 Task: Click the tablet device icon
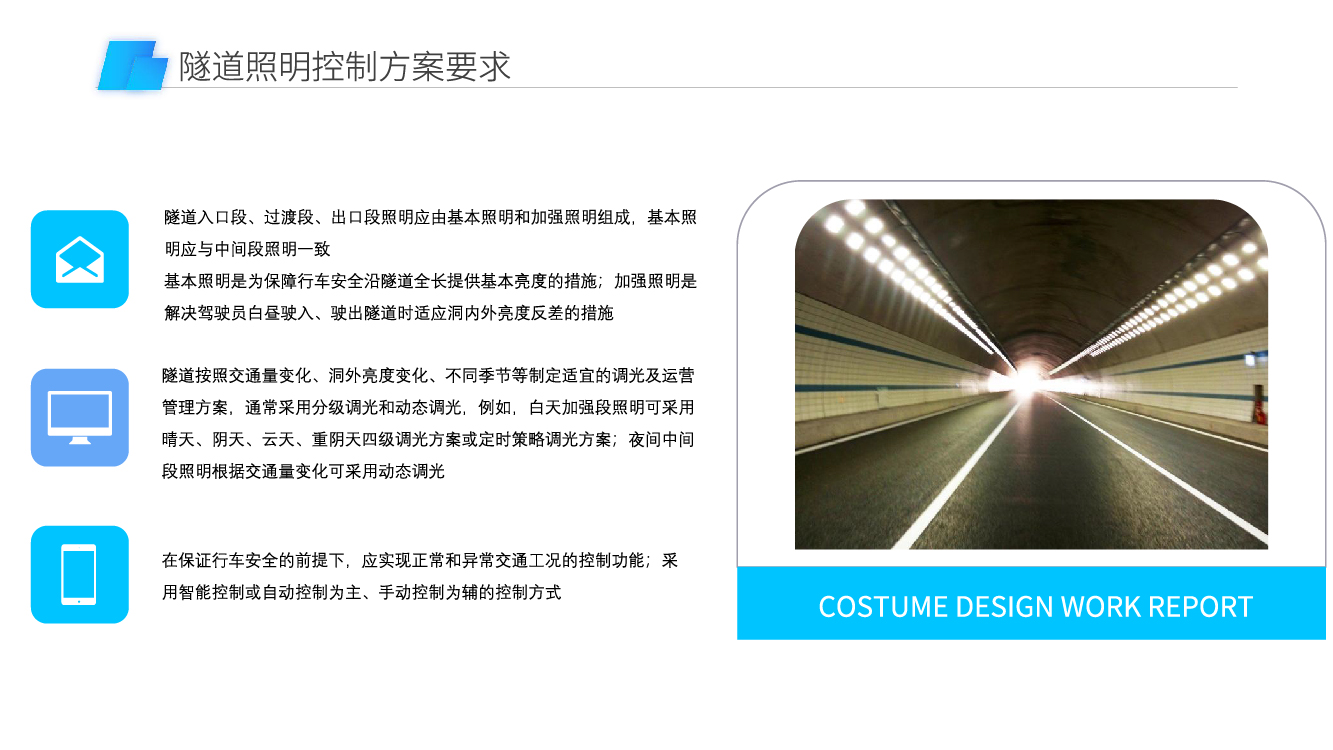pos(80,575)
